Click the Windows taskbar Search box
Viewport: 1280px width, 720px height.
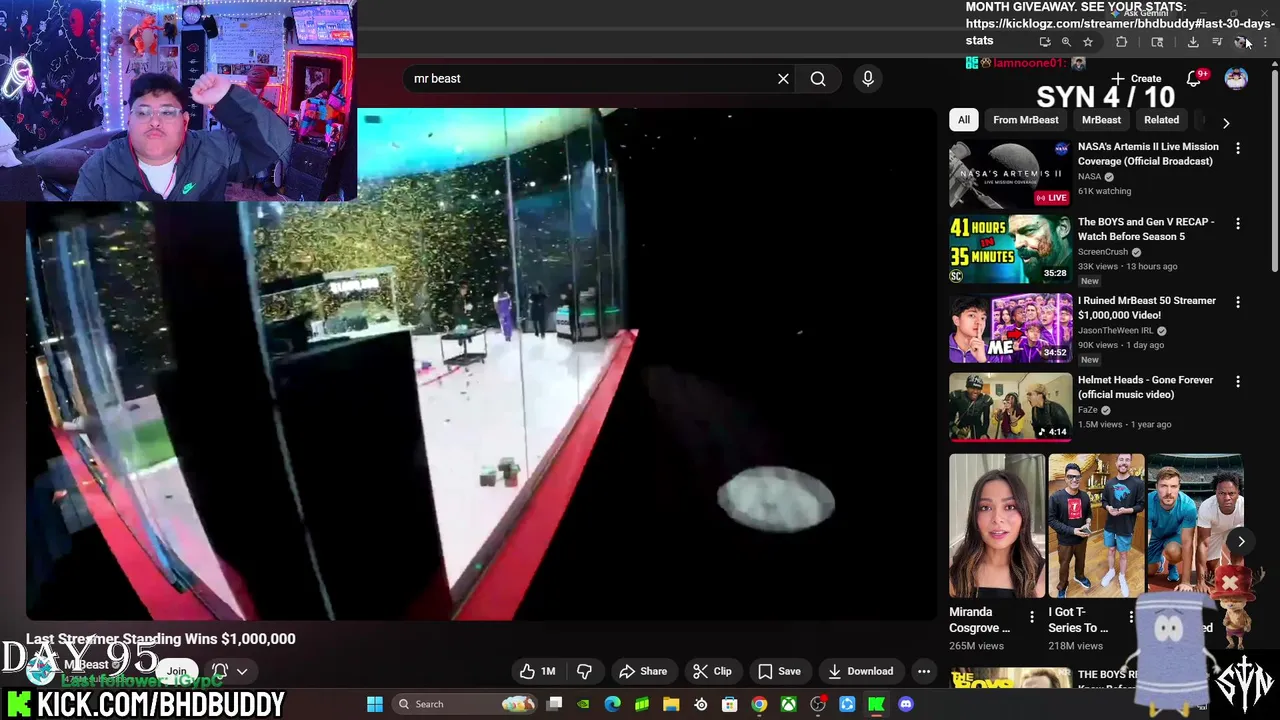tap(464, 704)
